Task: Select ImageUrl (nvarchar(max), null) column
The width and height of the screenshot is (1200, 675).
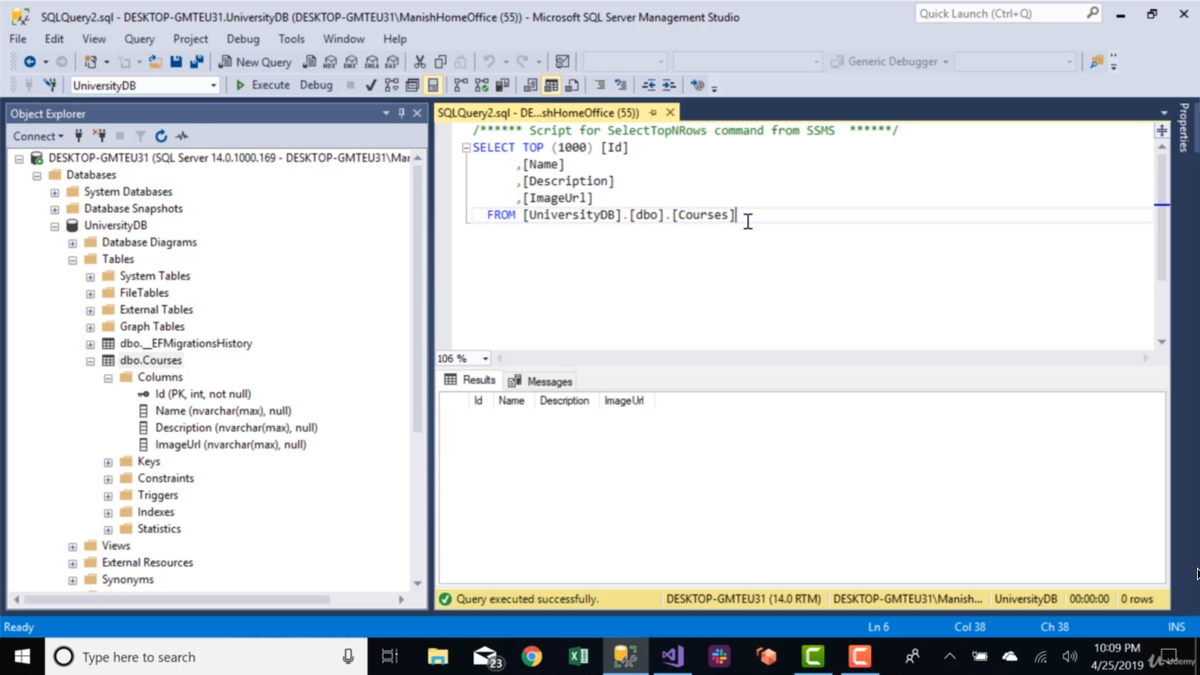Action: coord(231,445)
